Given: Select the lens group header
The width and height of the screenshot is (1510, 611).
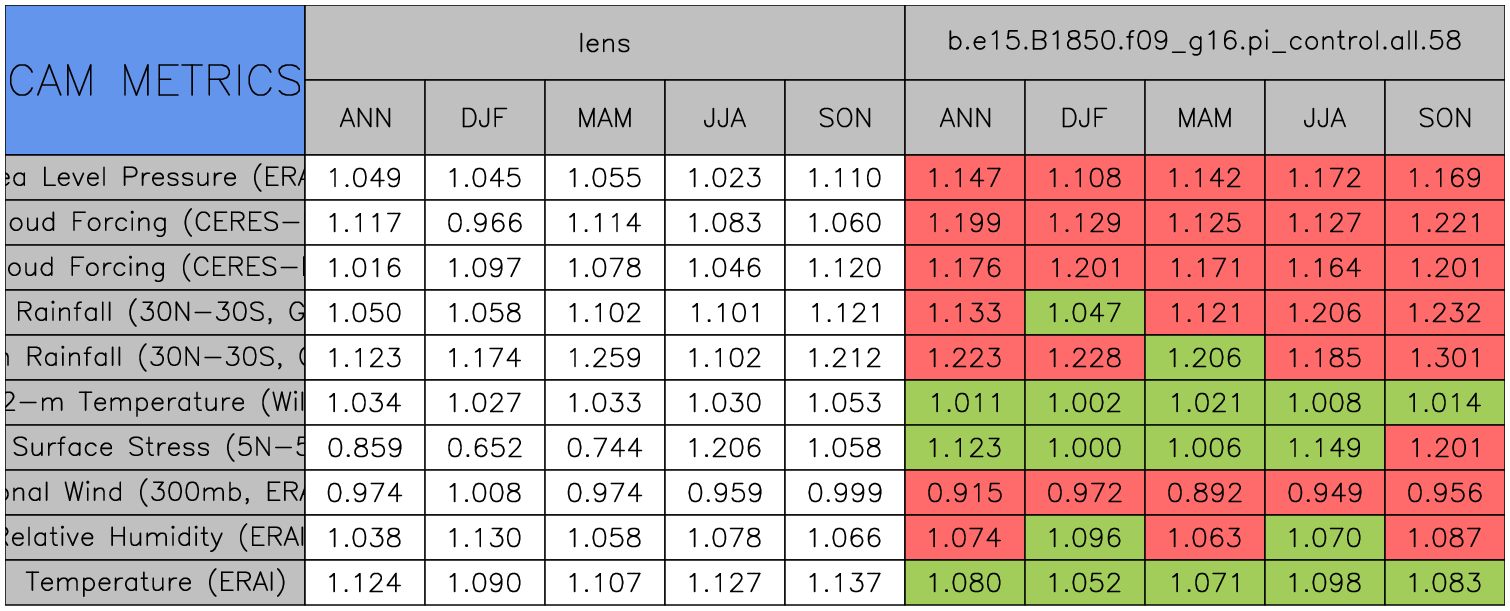Looking at the screenshot, I should (604, 43).
